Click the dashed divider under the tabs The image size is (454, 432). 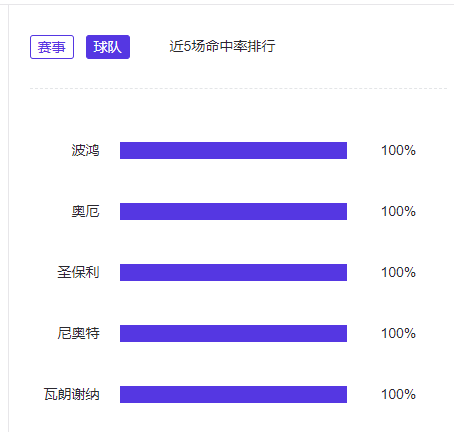click(x=238, y=88)
